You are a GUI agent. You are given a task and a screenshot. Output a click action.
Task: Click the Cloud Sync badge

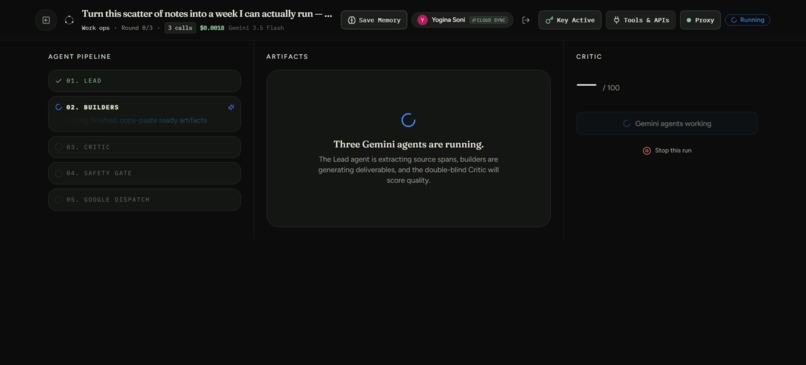tap(488, 20)
